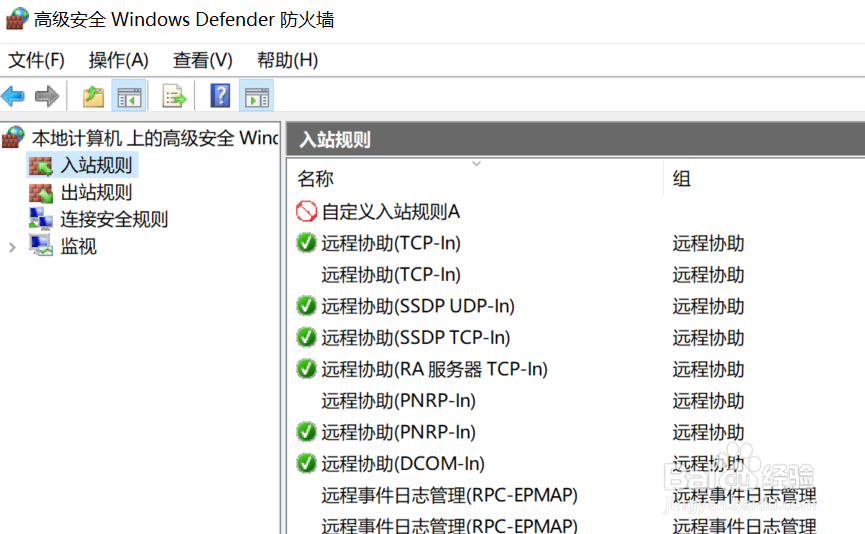Click the sort arrow above 名称 column
This screenshot has height=534, width=865.
click(477, 163)
